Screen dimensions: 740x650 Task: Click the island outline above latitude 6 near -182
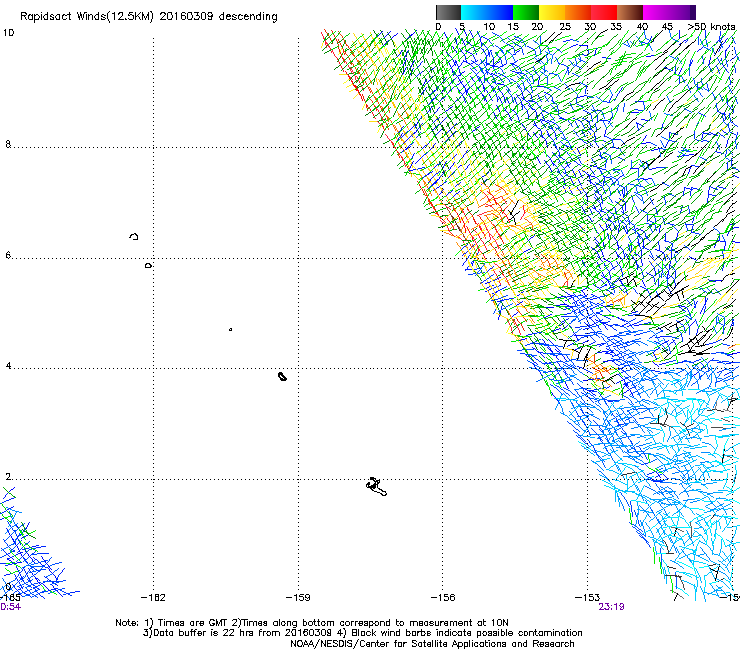pos(134,236)
